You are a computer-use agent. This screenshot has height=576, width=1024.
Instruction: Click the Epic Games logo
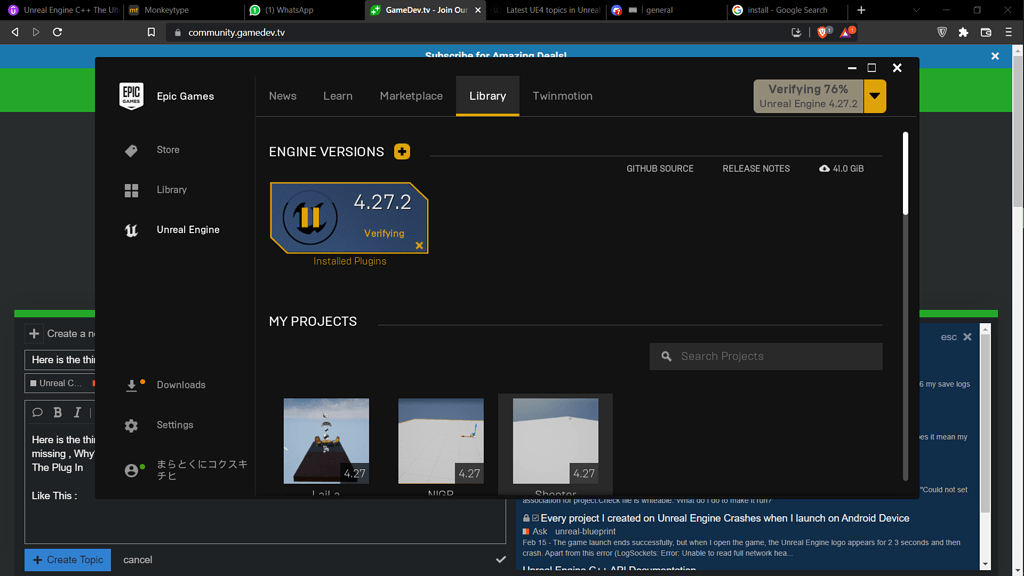click(x=131, y=96)
